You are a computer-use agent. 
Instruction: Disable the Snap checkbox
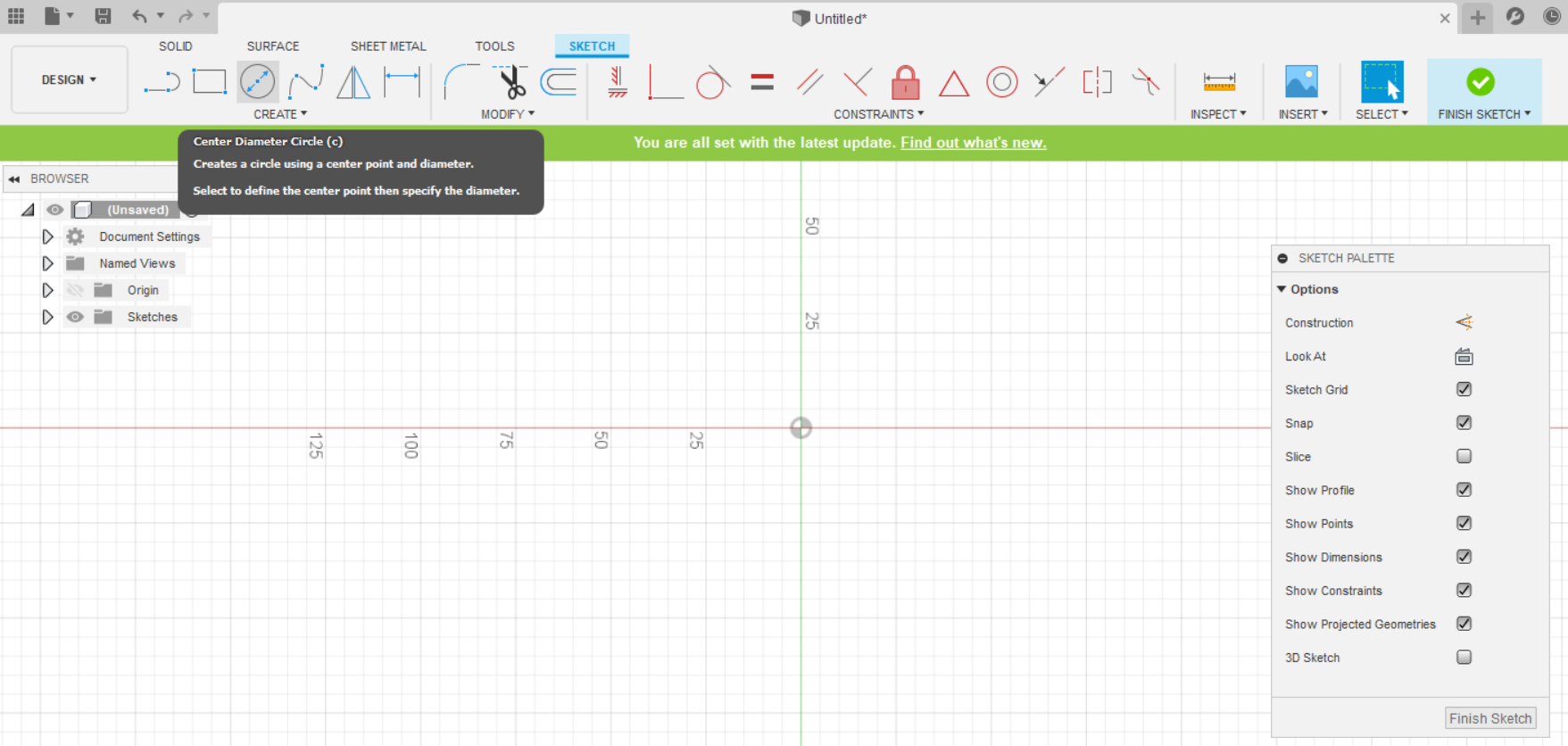(1464, 423)
